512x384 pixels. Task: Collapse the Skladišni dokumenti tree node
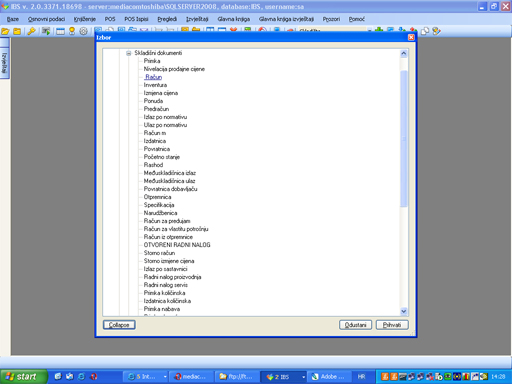pos(129,53)
